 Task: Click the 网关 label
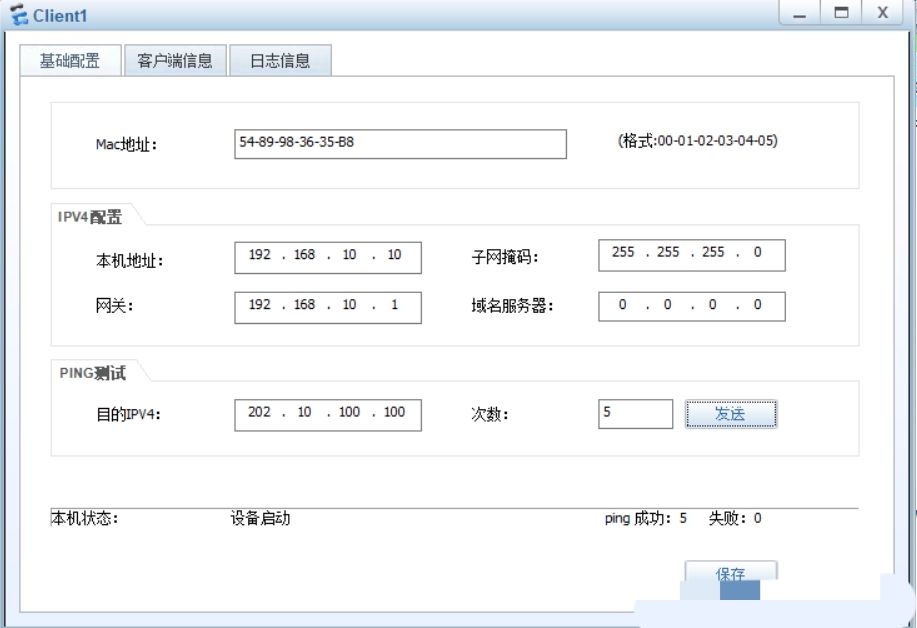point(114,305)
